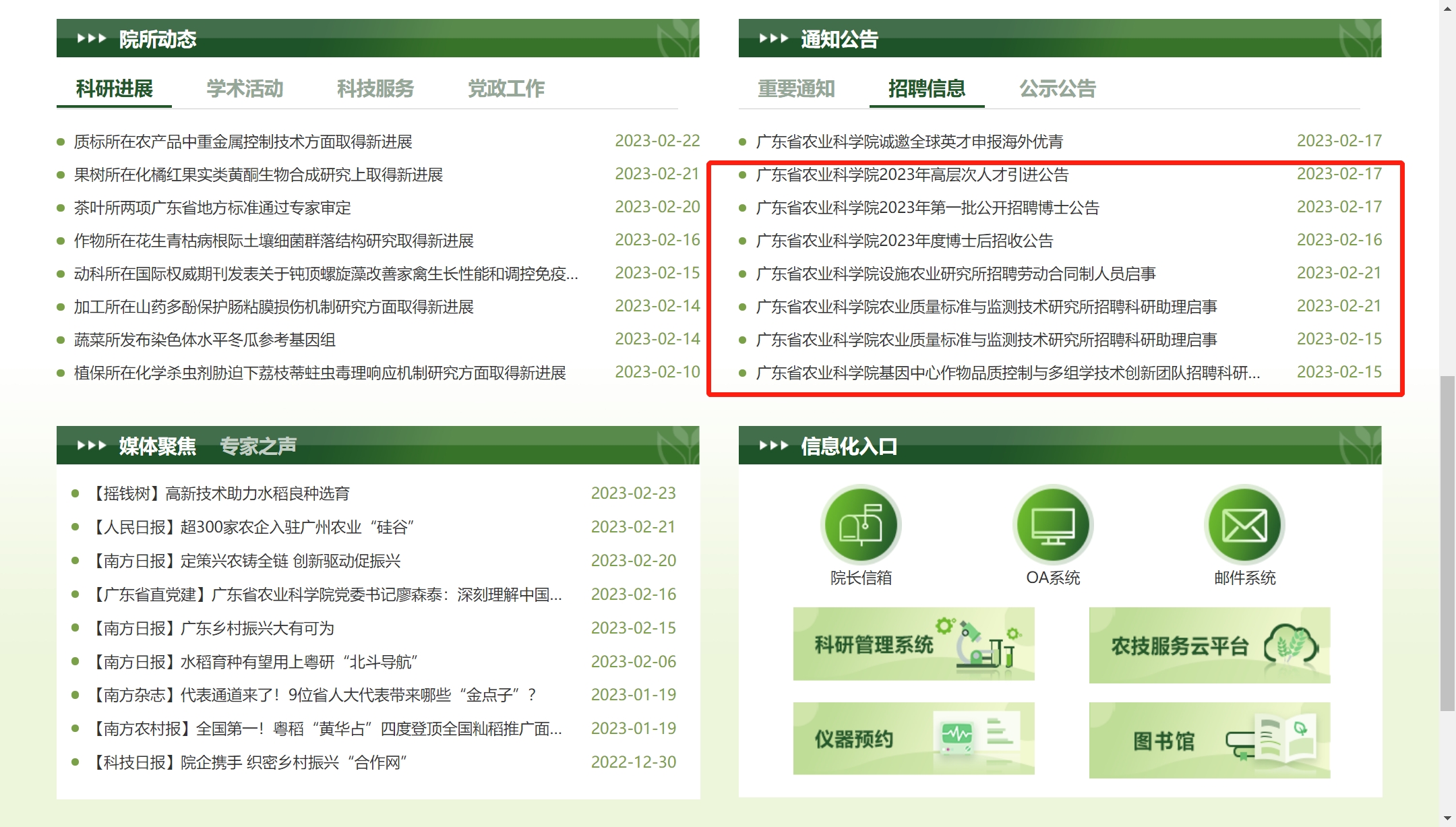Switch to the 科技服务 tab

coord(375,88)
